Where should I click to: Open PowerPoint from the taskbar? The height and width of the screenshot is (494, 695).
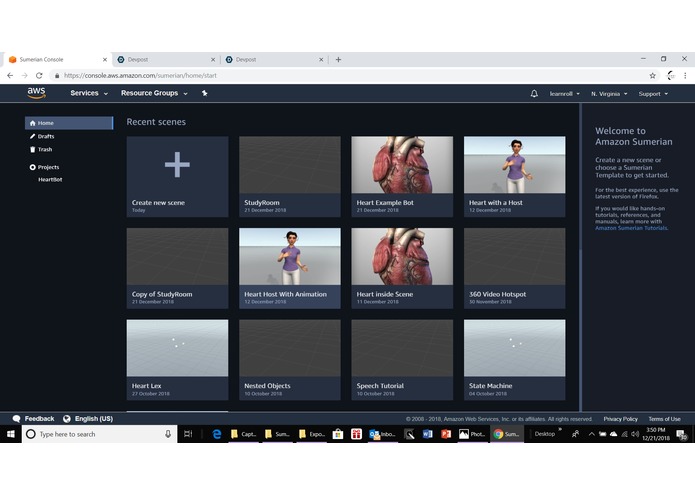445,434
